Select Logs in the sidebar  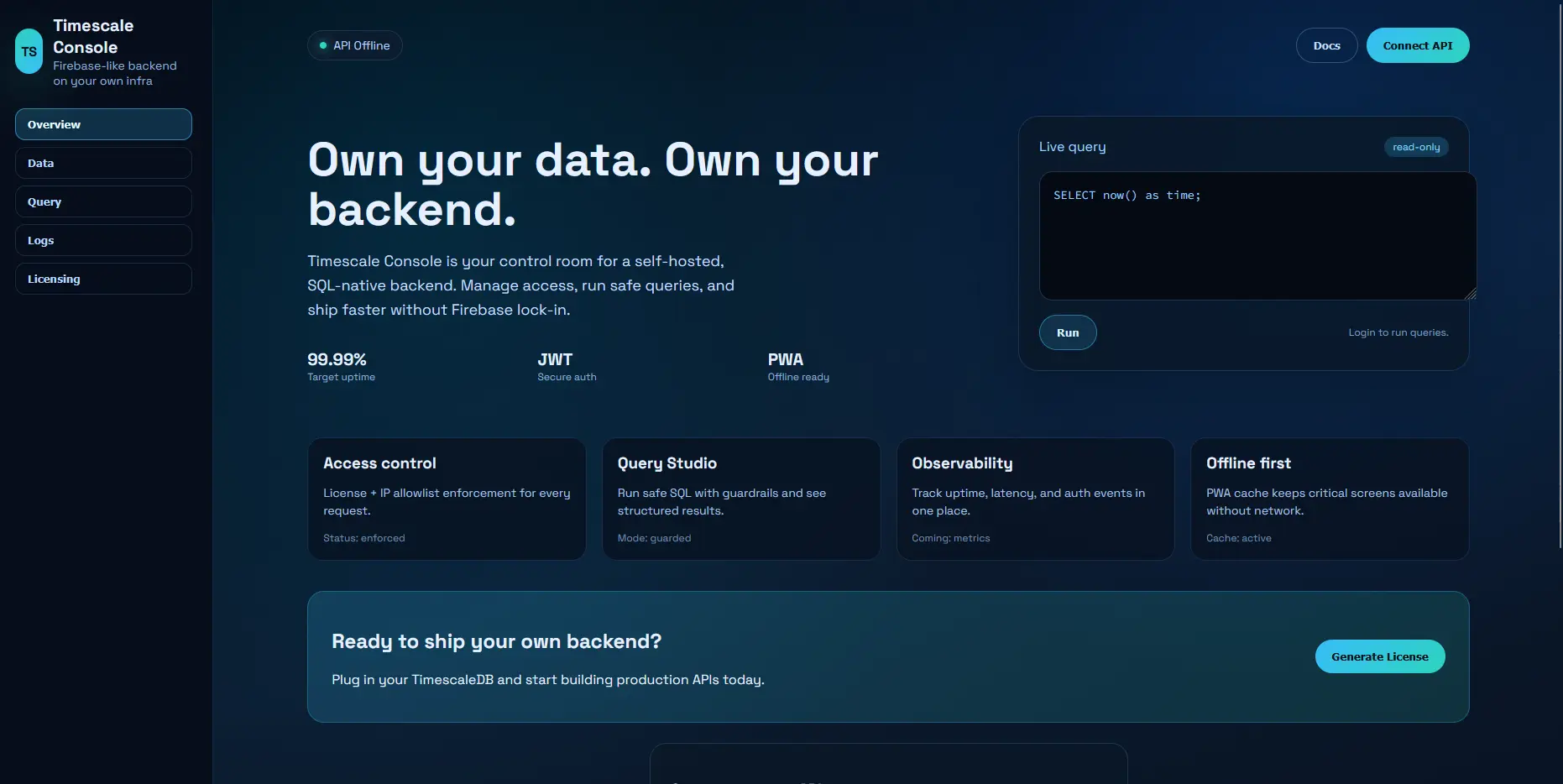point(103,240)
